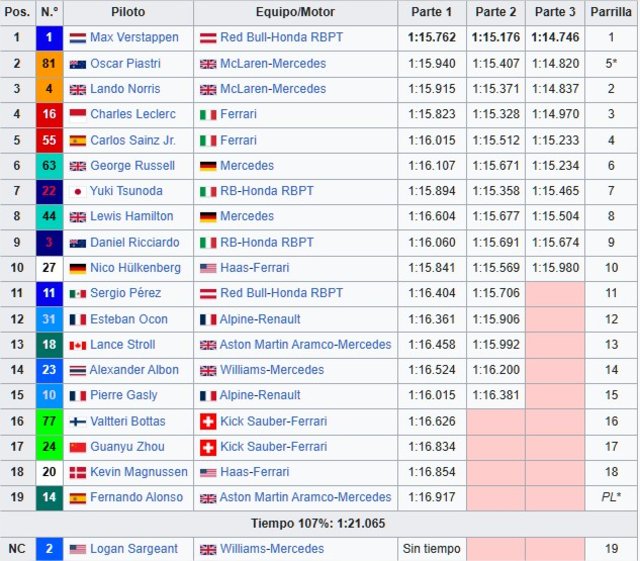This screenshot has height=561, width=640.
Task: Select car number 81 orange cell
Action: coord(49,64)
